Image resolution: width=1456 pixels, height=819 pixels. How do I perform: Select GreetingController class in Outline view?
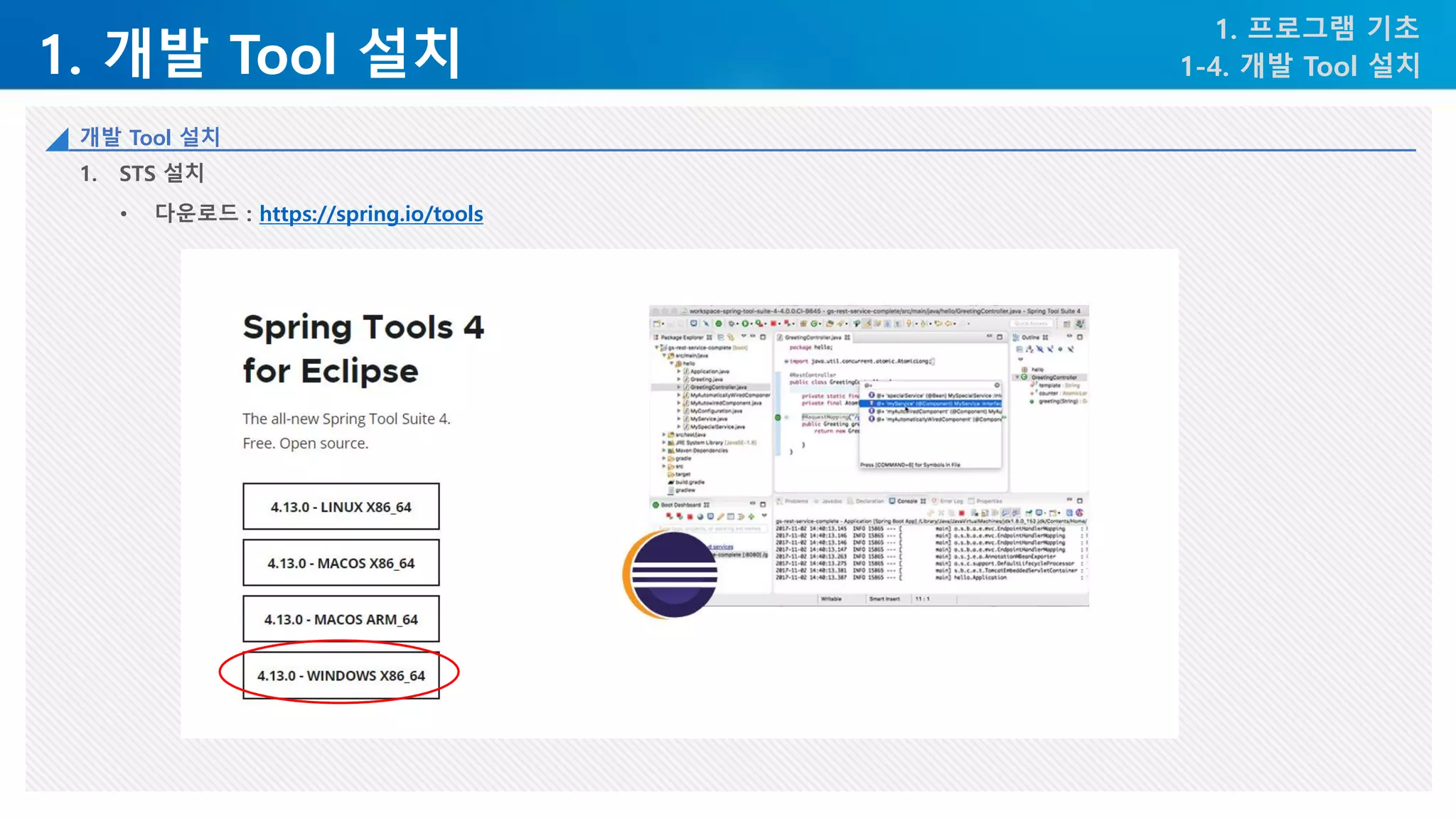pos(1052,378)
